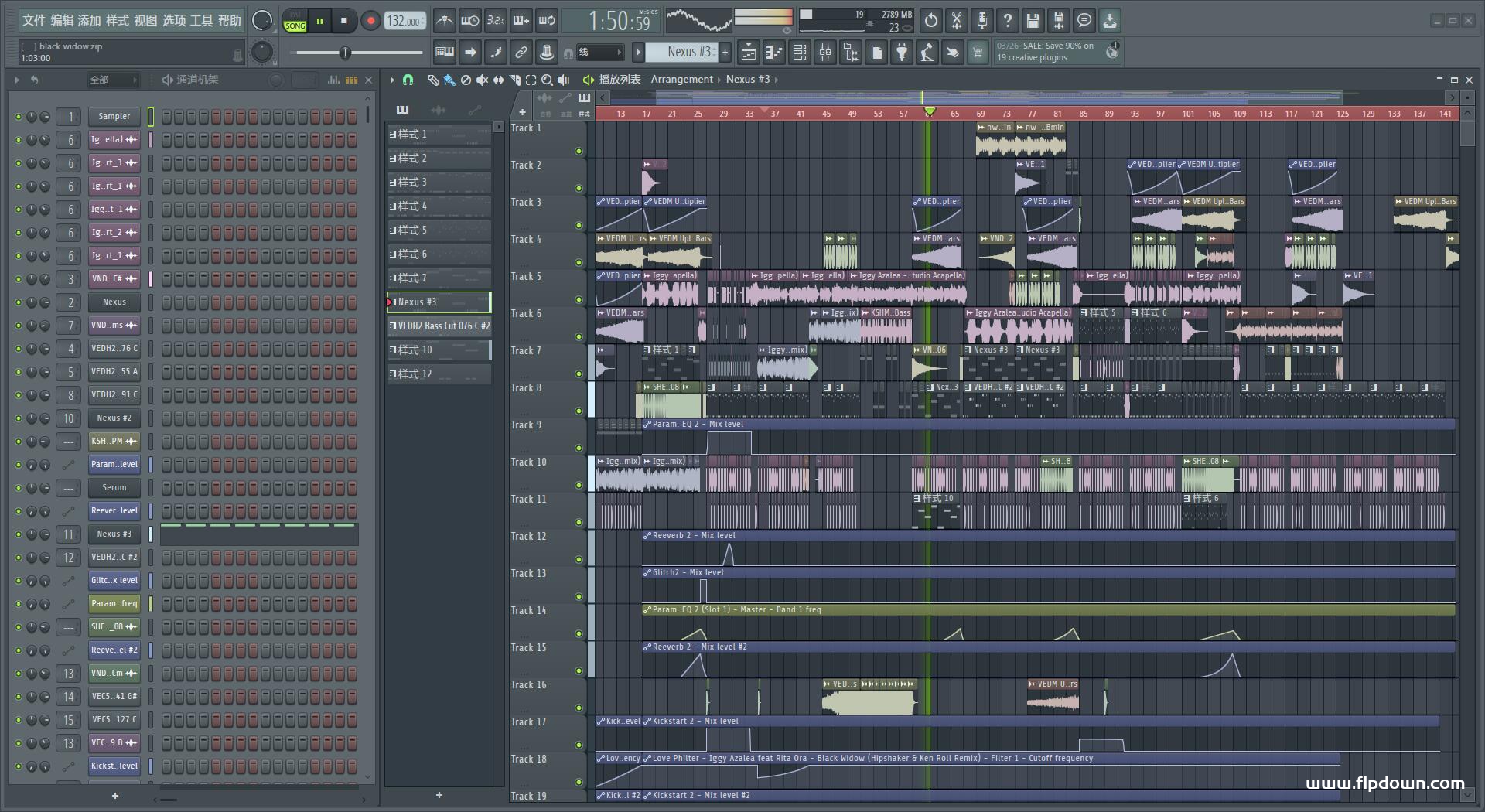Open the snap '线' dropdown
This screenshot has height=812, width=1485.
point(600,53)
